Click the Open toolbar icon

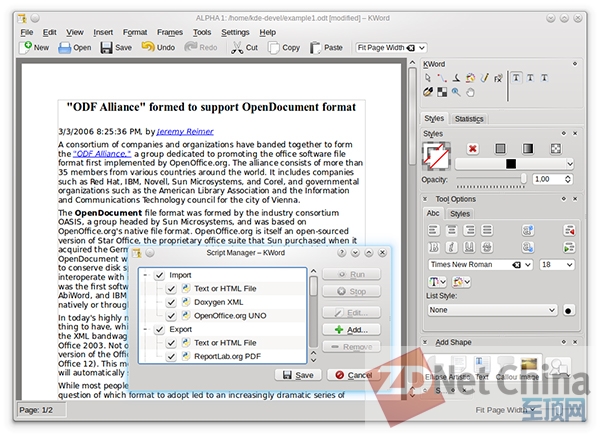point(65,48)
